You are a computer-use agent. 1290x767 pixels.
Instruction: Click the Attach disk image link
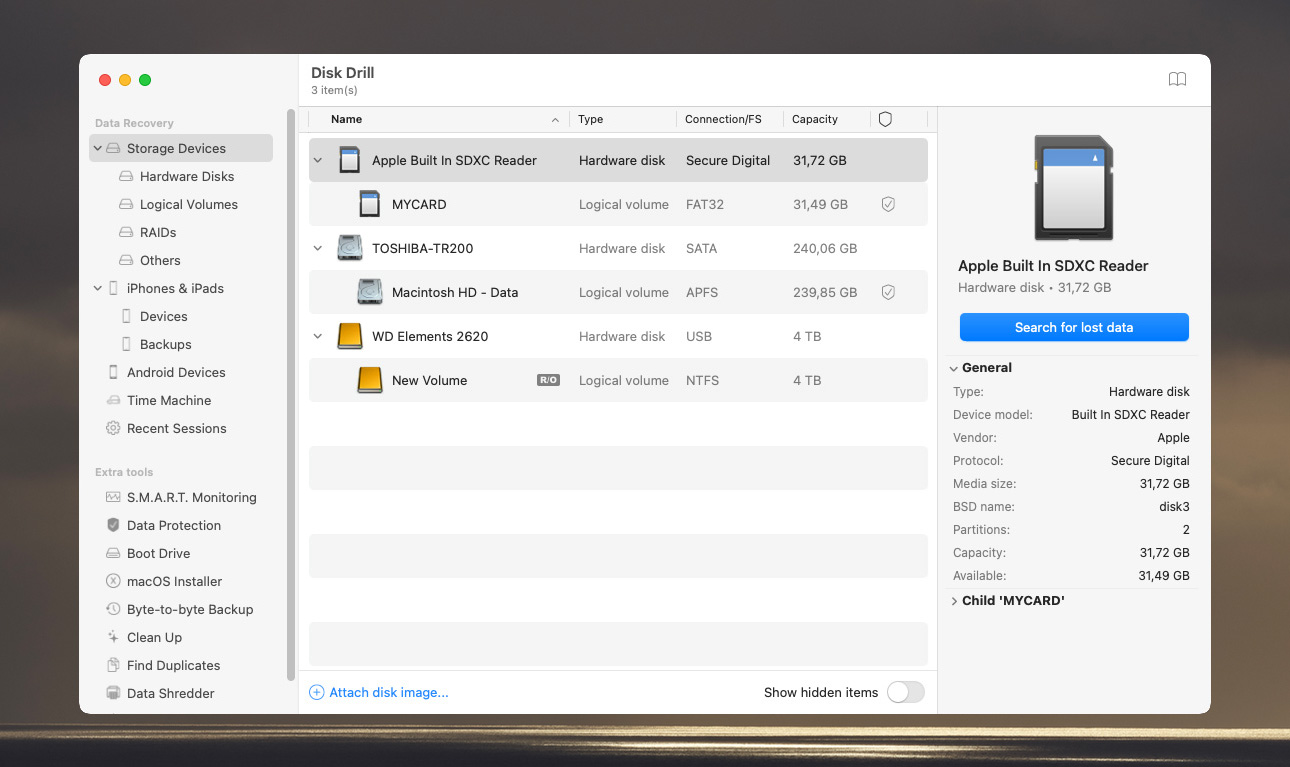[389, 692]
